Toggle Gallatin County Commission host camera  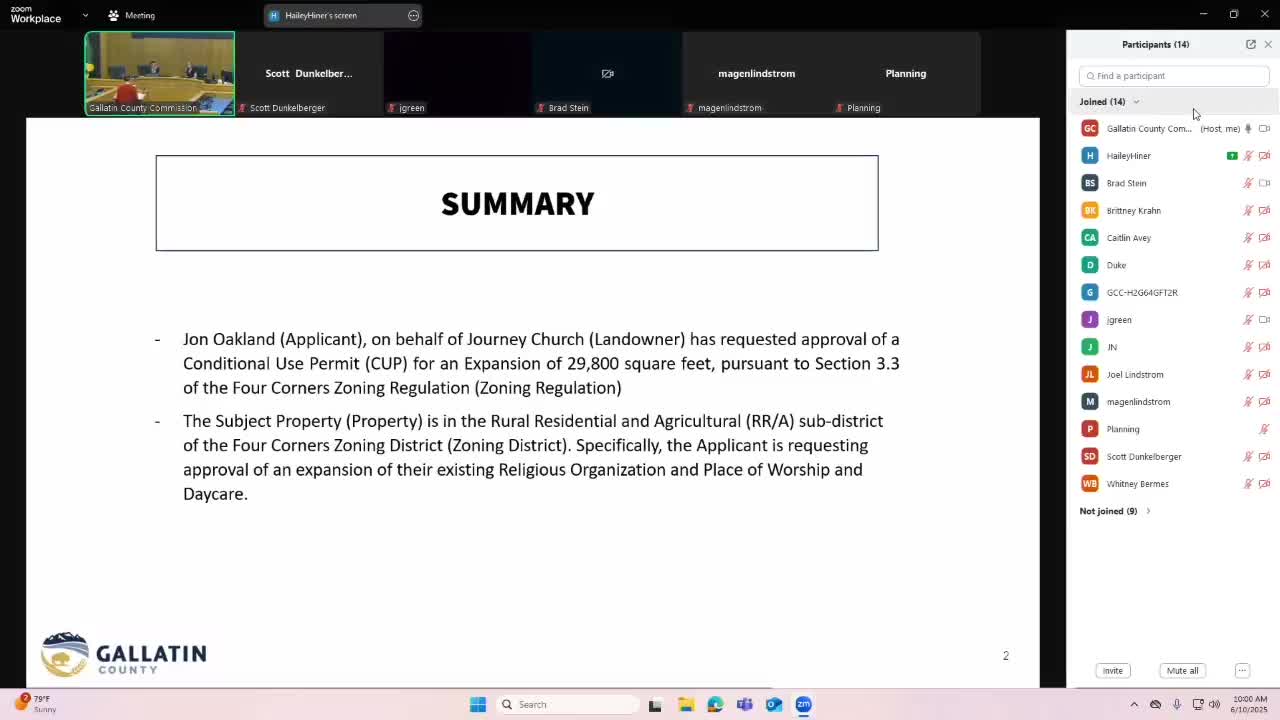point(1264,129)
